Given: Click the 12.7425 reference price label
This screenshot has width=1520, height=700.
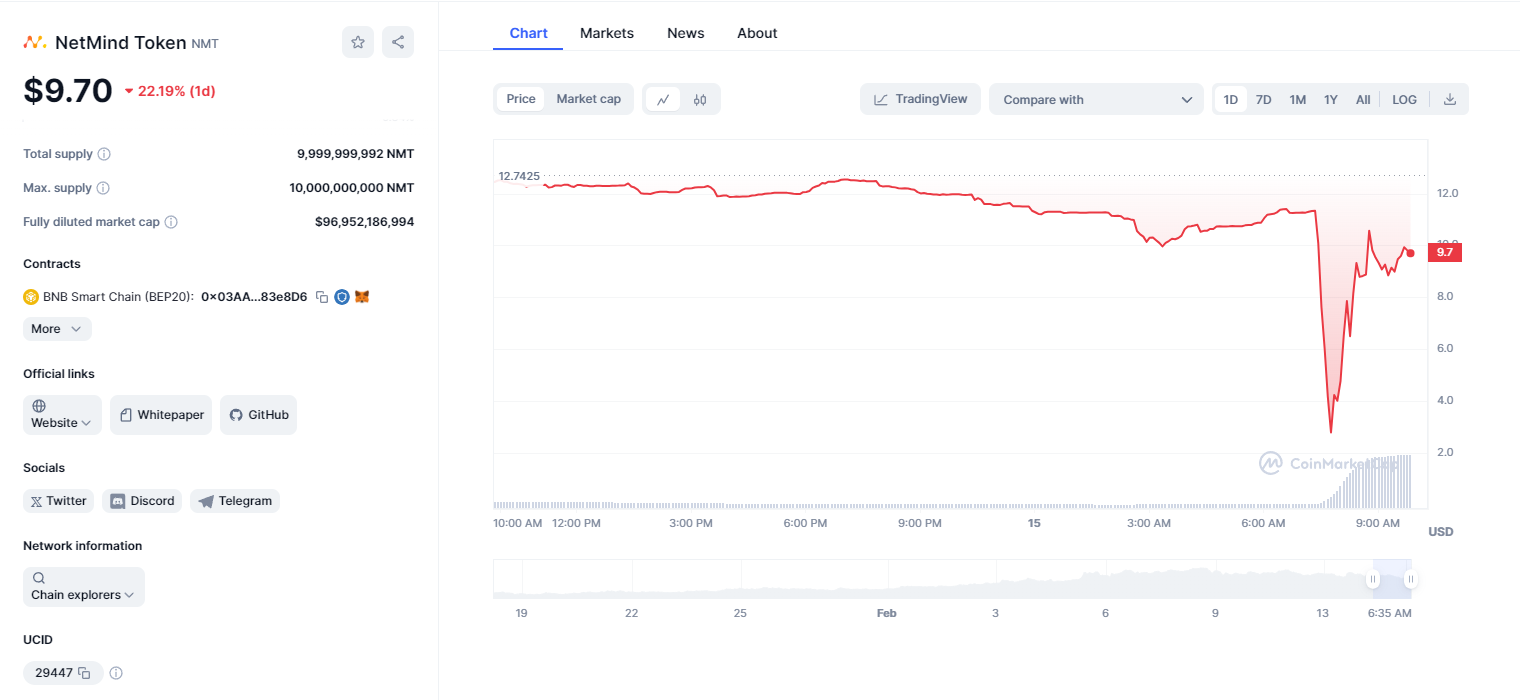Looking at the screenshot, I should tap(519, 176).
